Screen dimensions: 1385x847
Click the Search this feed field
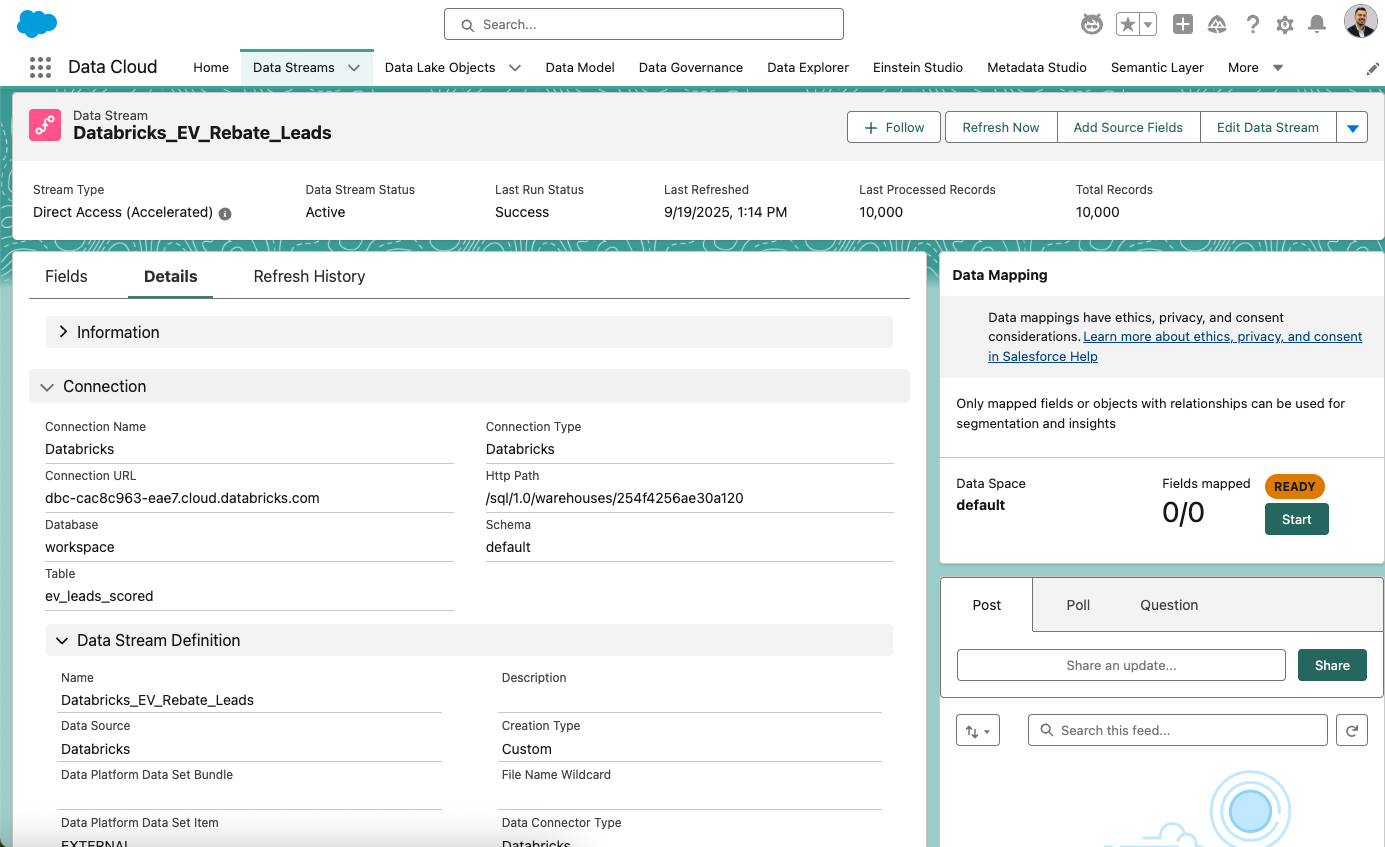click(x=1178, y=731)
